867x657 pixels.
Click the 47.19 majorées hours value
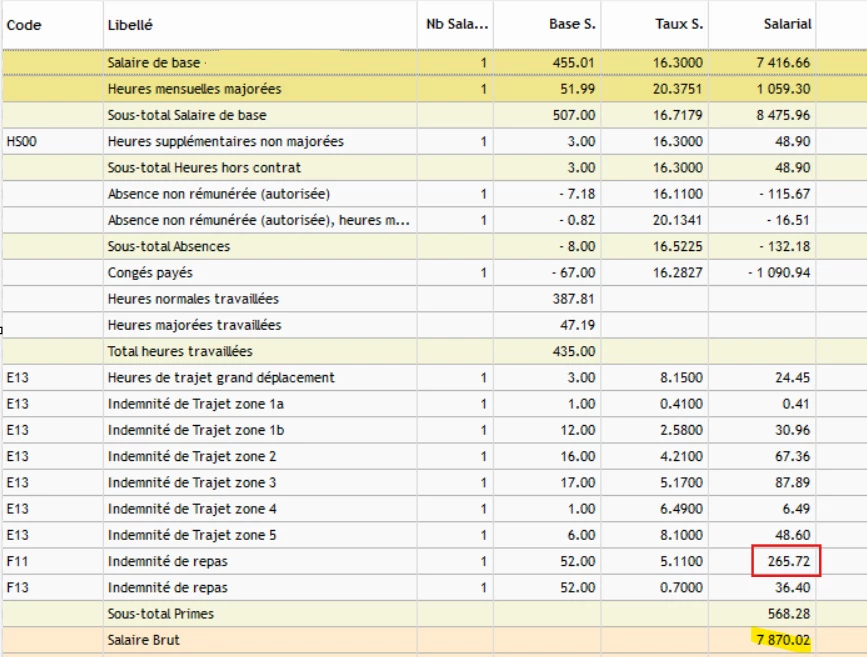577,325
